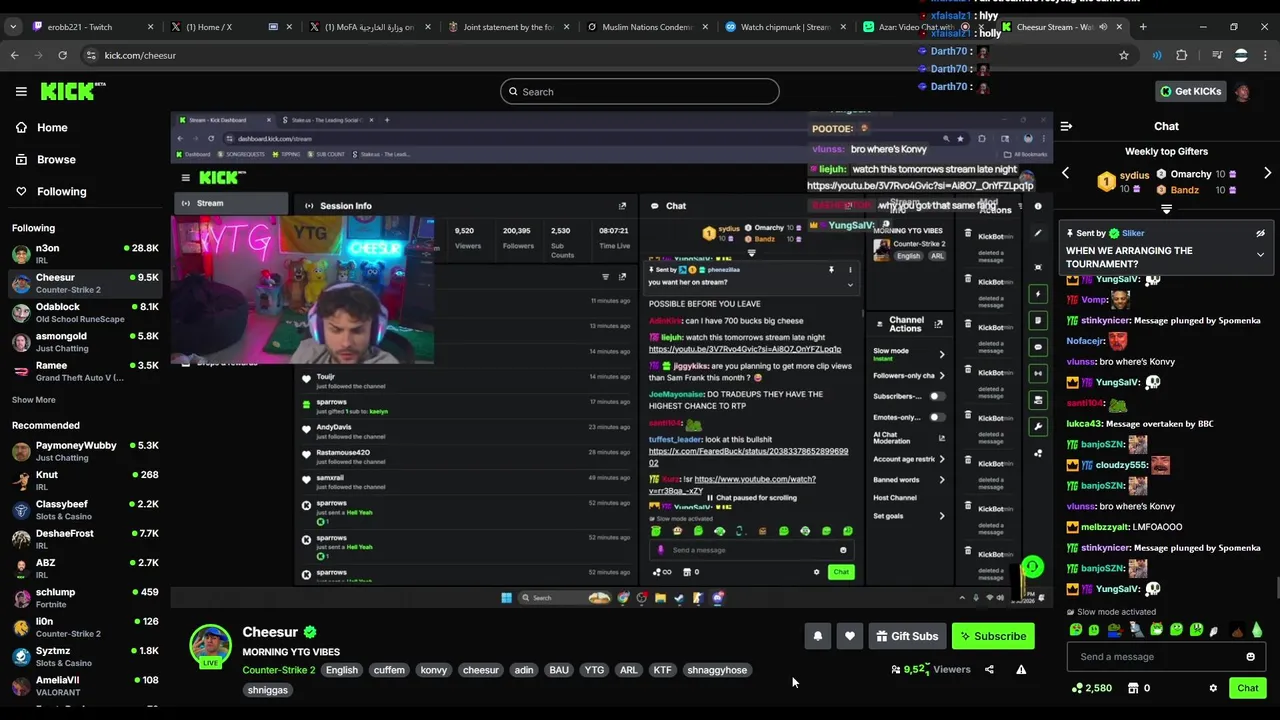This screenshot has width=1280, height=720.
Task: Expand the pinned tournament message chevron
Action: [x=1260, y=255]
